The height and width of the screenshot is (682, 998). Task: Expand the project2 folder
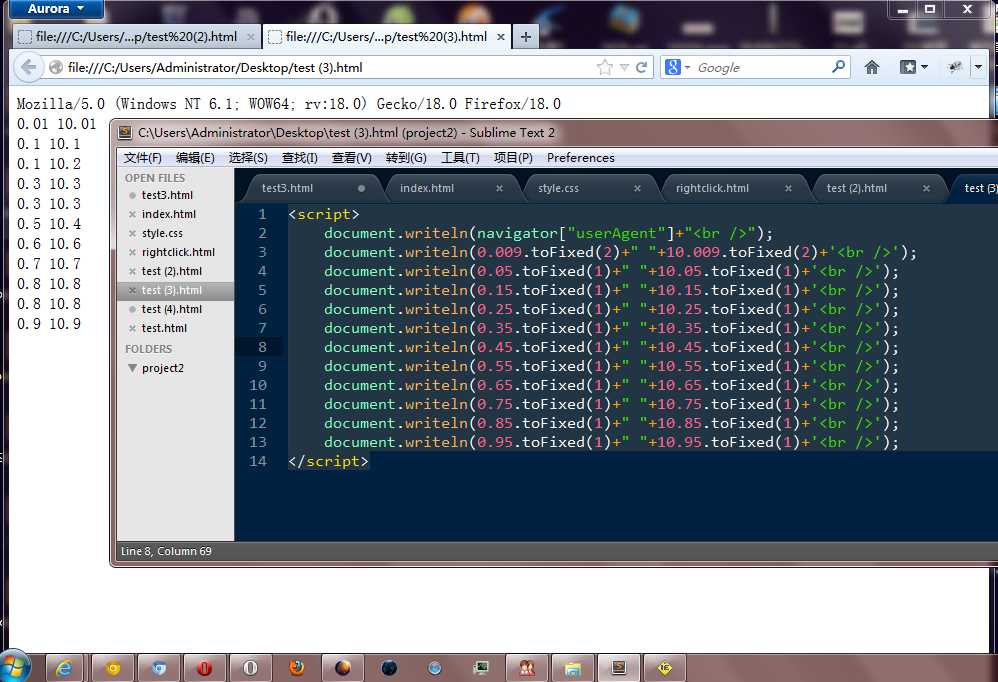tap(132, 368)
